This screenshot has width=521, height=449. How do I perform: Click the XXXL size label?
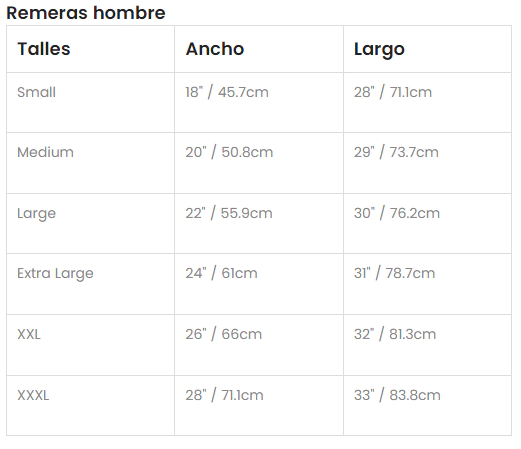click(33, 395)
